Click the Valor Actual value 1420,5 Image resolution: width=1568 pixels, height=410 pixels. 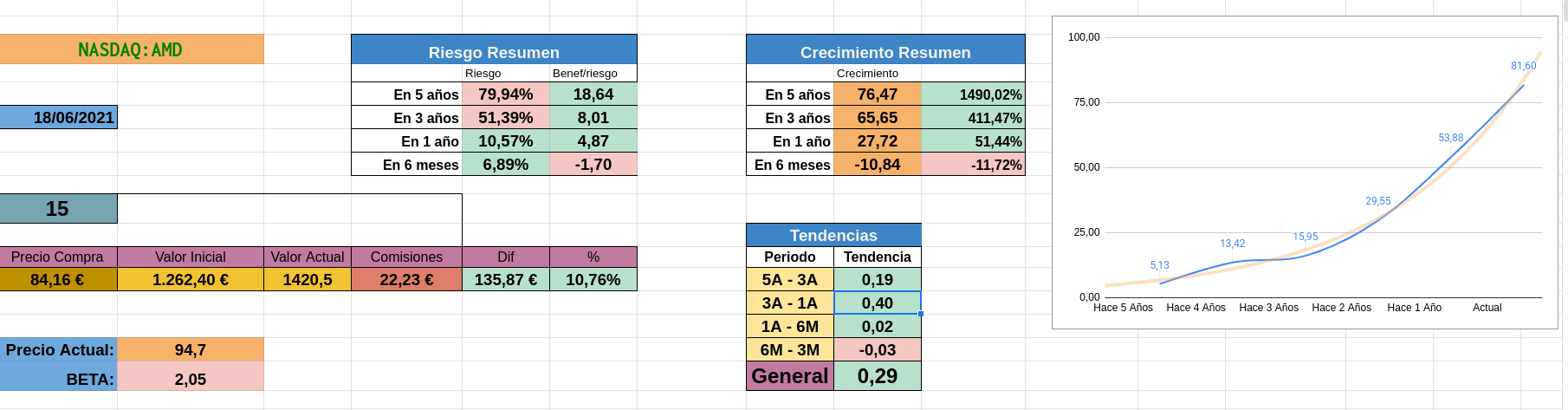pyautogui.click(x=308, y=280)
